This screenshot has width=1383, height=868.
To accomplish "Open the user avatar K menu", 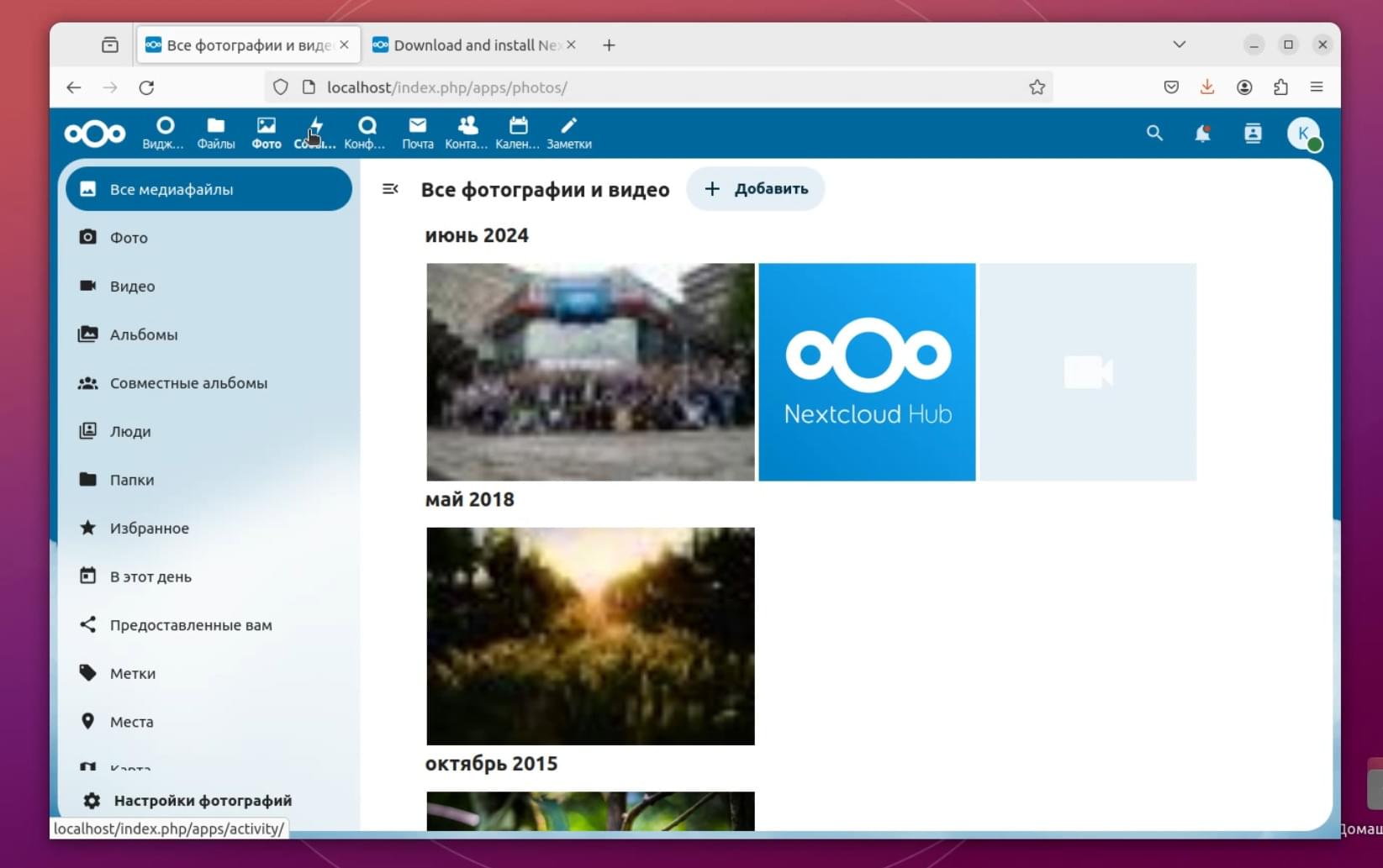I will pos(1304,133).
